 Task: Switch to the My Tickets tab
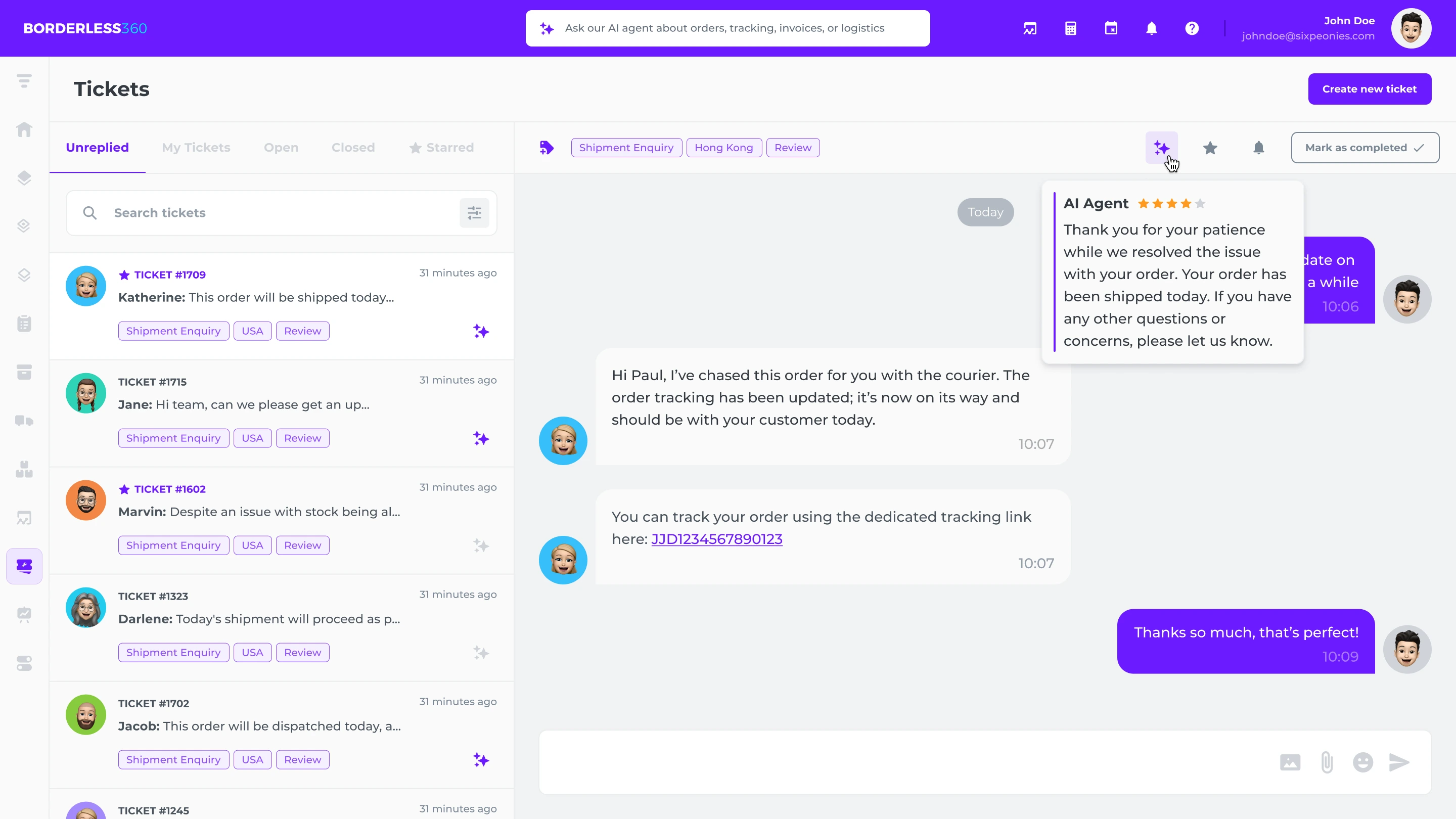[x=196, y=147]
